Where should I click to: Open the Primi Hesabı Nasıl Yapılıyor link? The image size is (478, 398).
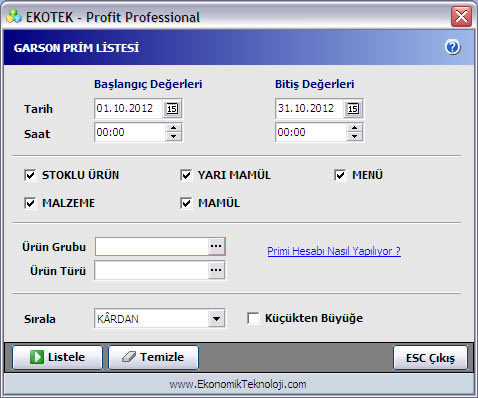click(x=334, y=251)
